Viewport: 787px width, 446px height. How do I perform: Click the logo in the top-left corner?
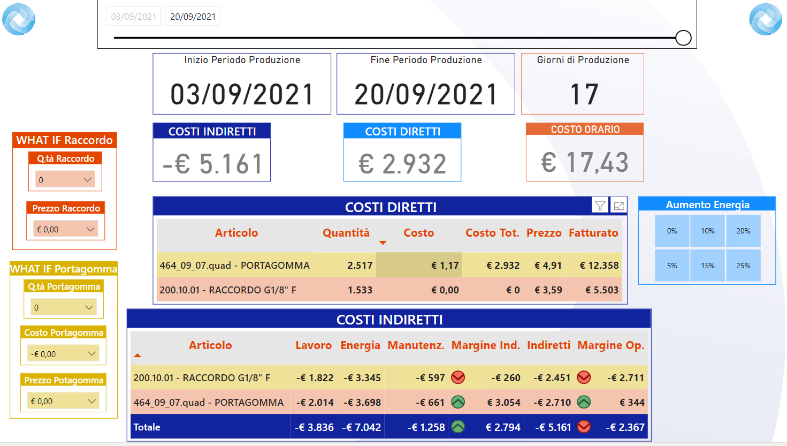tap(18, 19)
